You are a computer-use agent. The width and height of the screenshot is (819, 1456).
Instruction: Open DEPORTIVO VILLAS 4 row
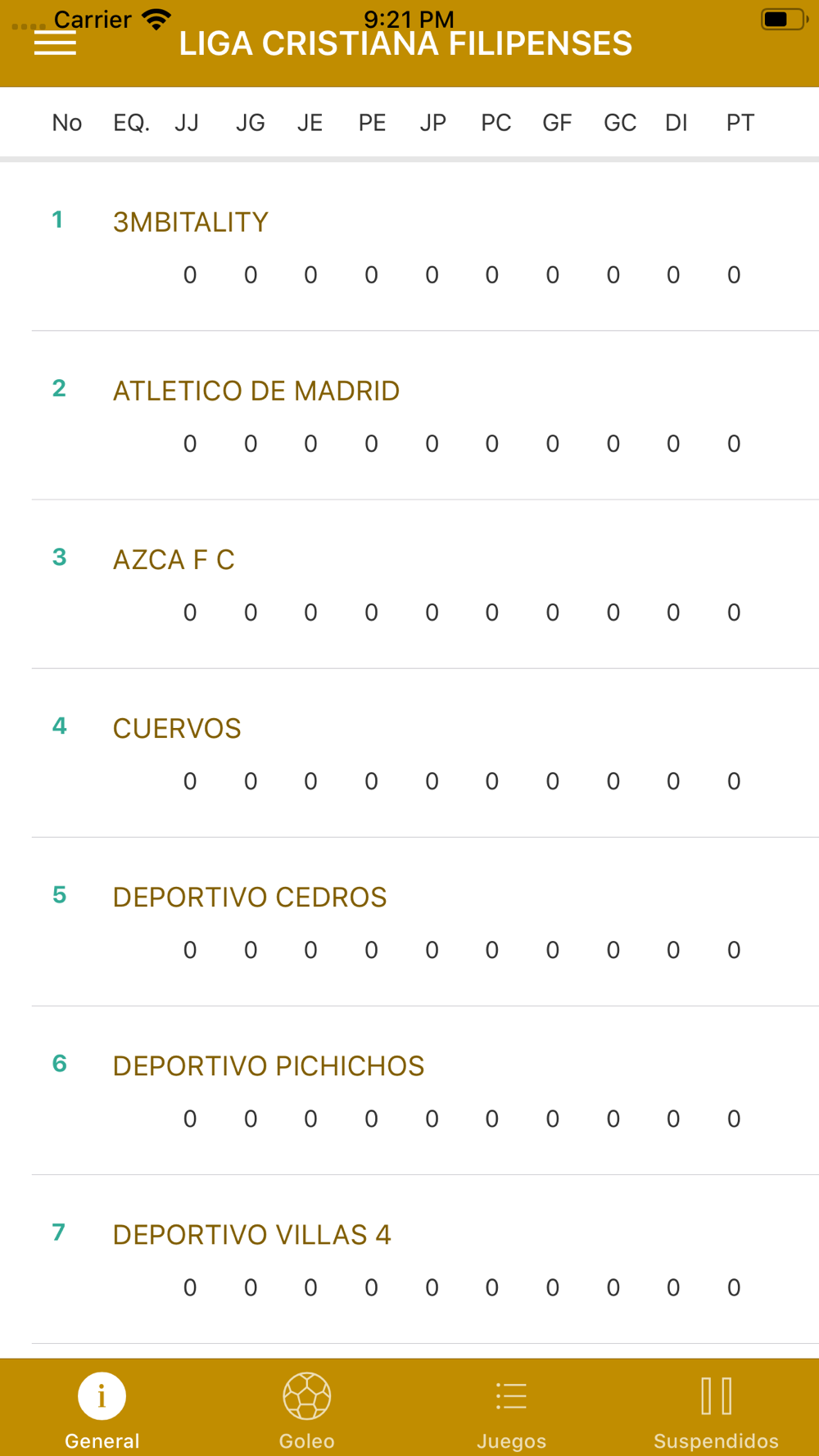pyautogui.click(x=251, y=1234)
